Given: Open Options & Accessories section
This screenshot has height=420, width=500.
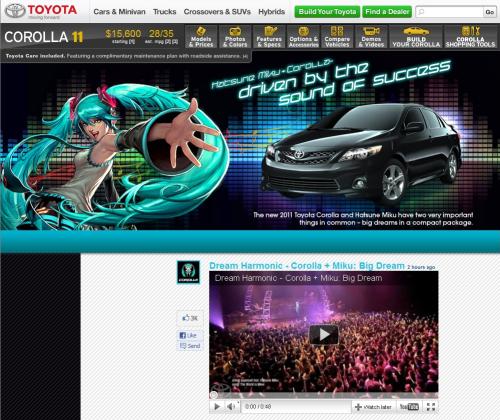Looking at the screenshot, I should [x=303, y=37].
